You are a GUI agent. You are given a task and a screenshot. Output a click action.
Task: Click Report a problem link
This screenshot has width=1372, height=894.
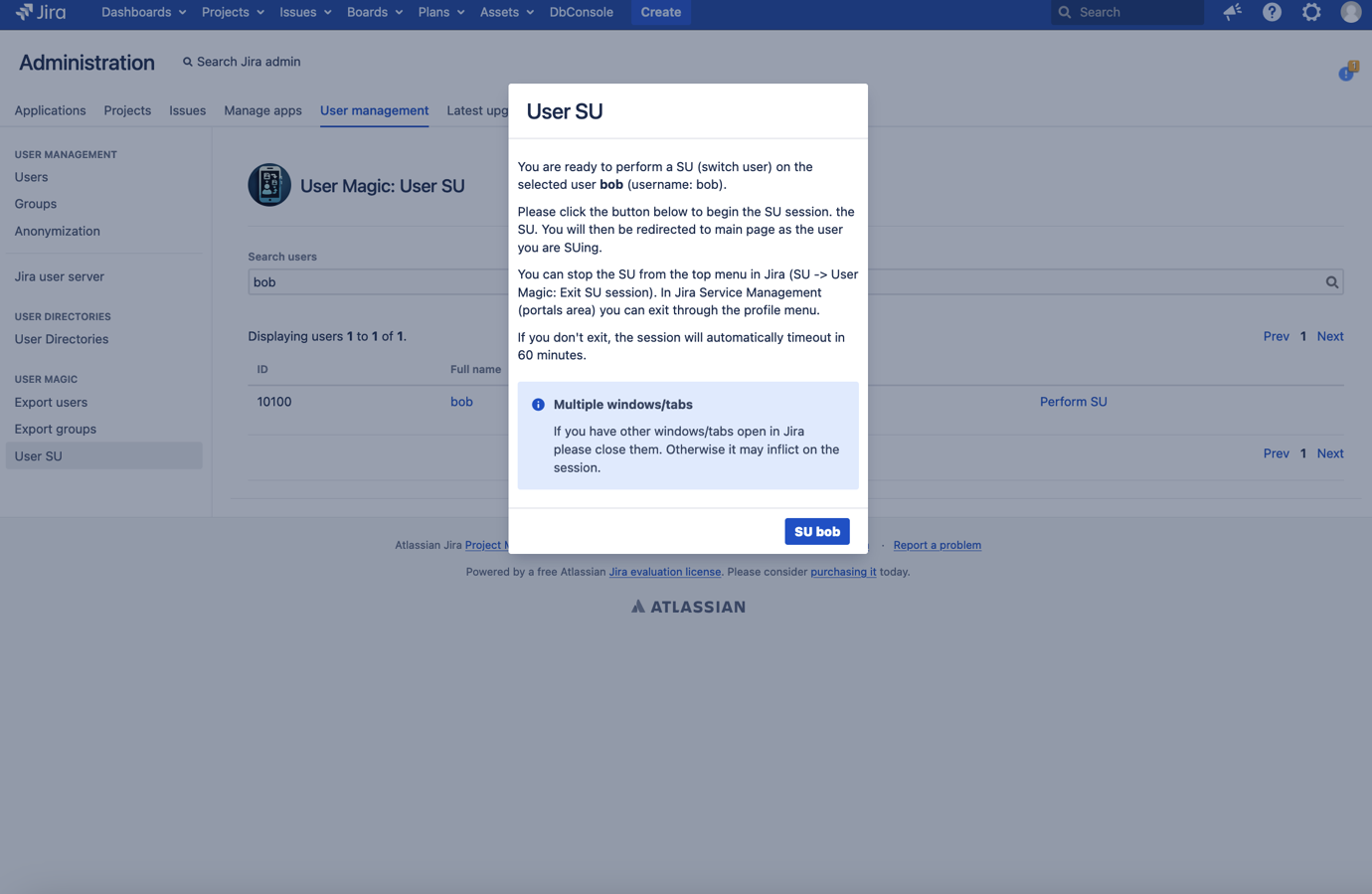937,545
